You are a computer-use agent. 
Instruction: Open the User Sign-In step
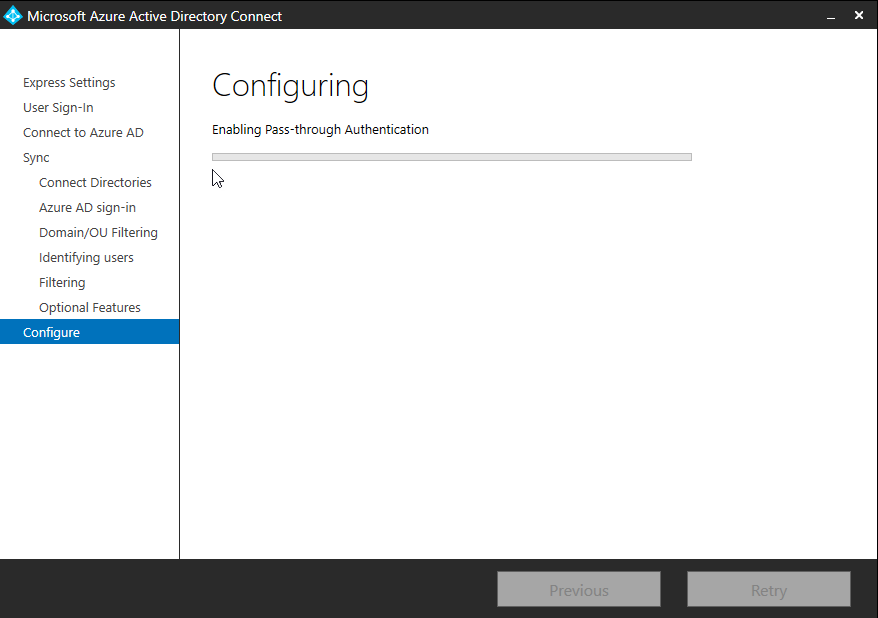pyautogui.click(x=58, y=107)
